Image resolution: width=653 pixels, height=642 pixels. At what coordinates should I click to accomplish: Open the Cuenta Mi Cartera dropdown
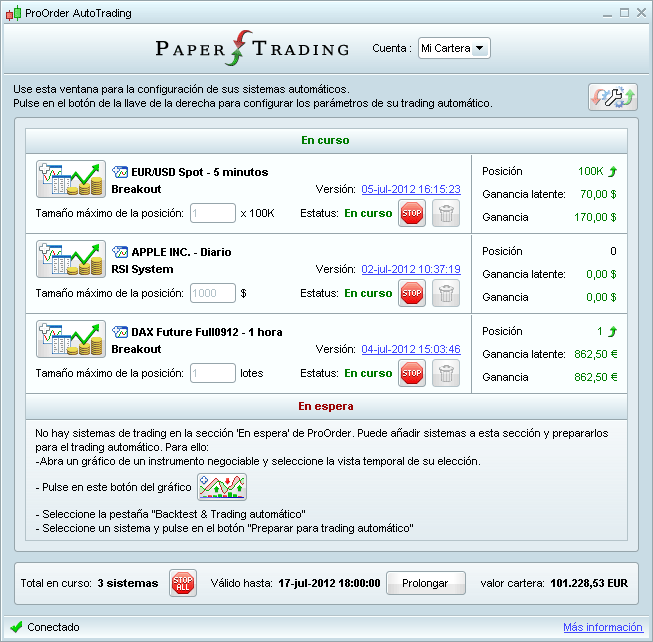pos(454,48)
